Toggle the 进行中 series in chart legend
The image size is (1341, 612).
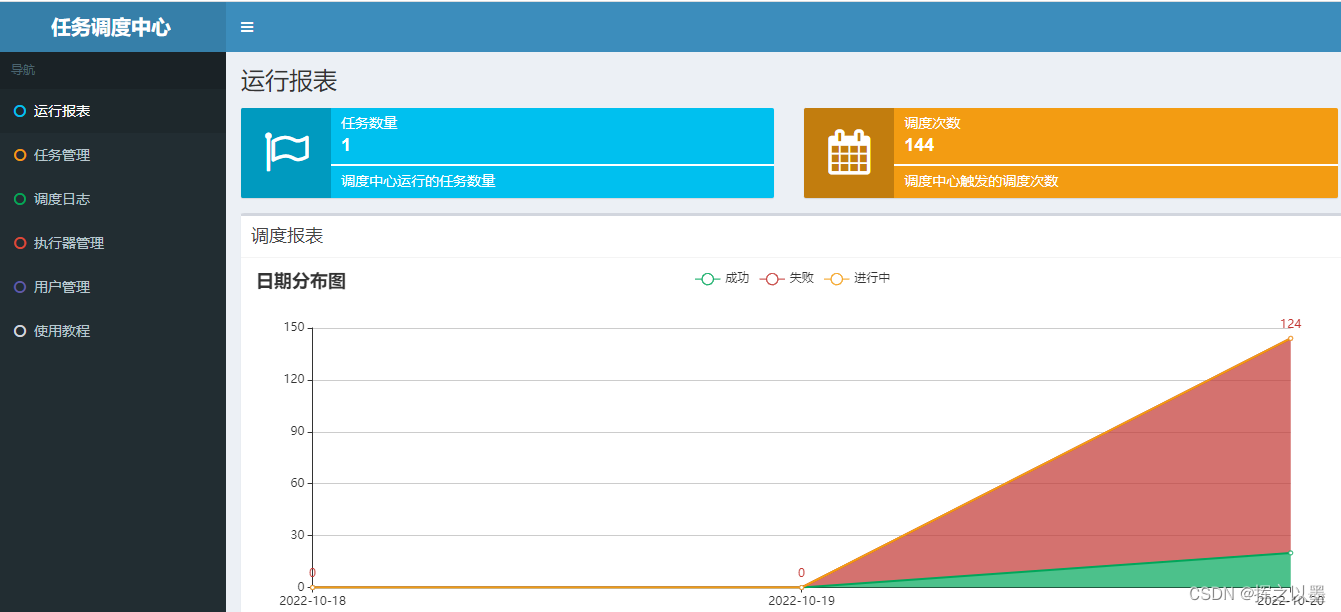coord(857,278)
